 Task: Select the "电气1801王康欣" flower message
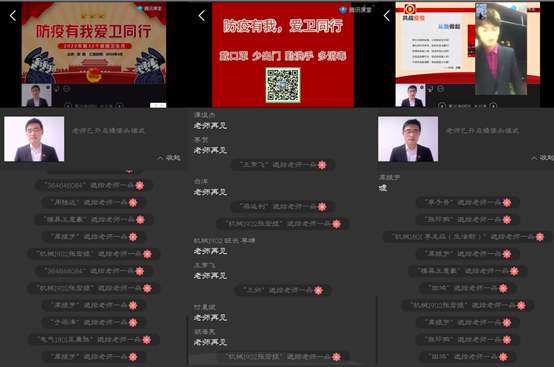point(94,339)
